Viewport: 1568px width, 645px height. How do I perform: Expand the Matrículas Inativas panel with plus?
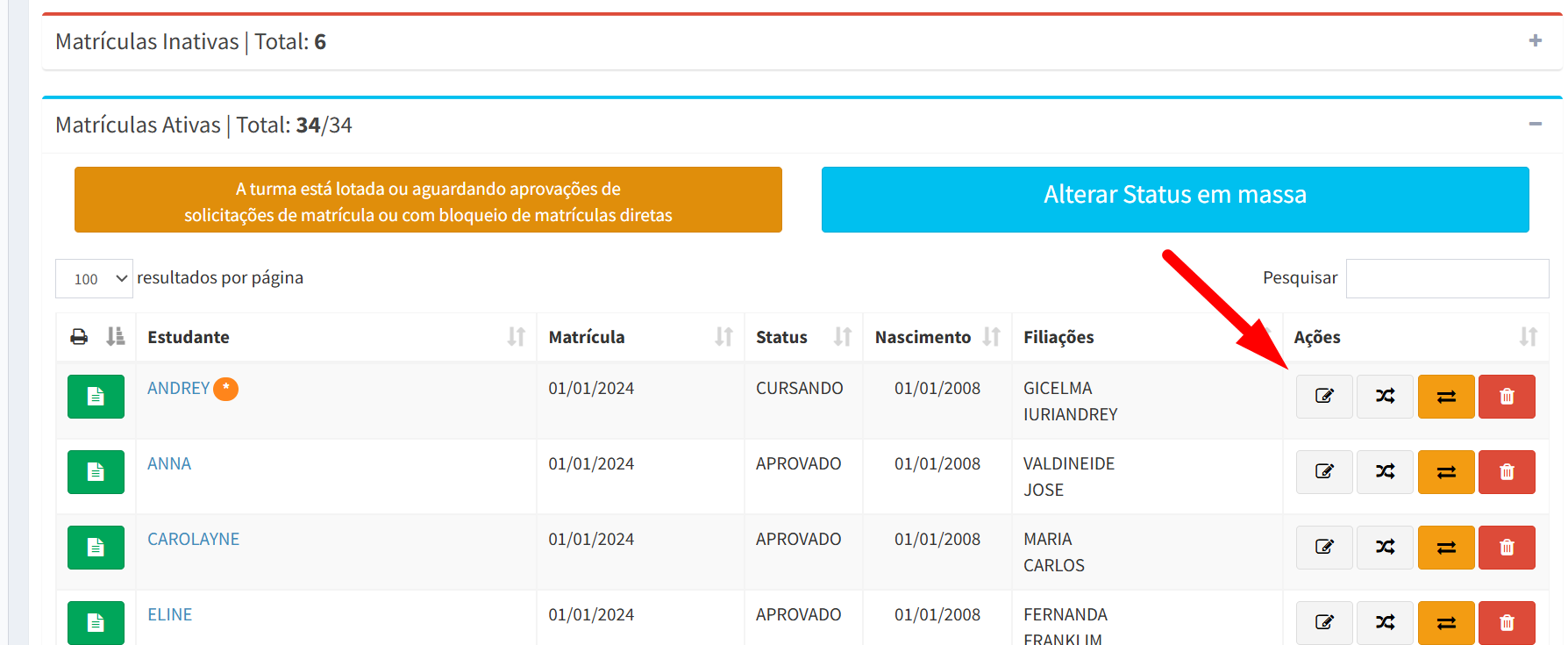(1535, 40)
